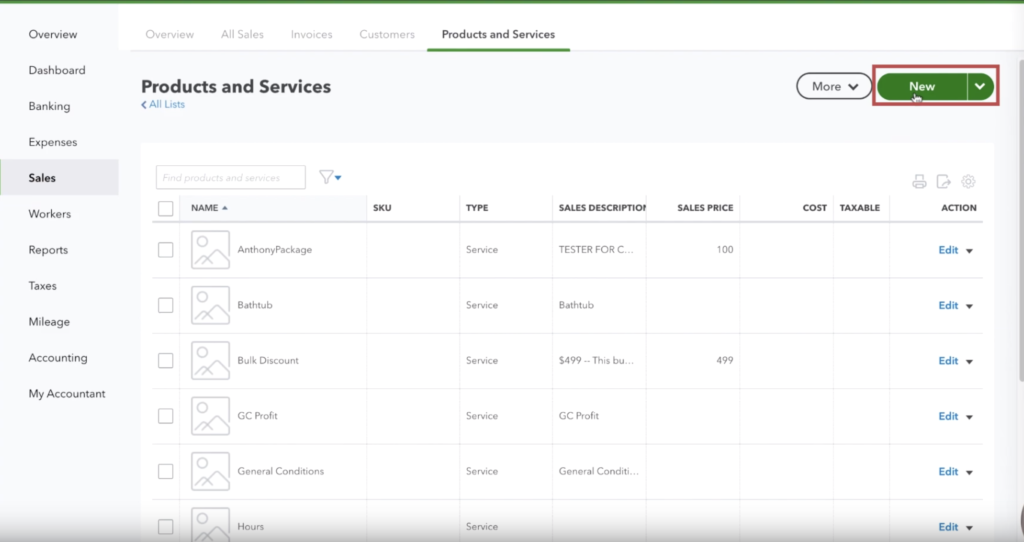Click the print list icon
Screen dimensions: 1024x542
click(919, 181)
